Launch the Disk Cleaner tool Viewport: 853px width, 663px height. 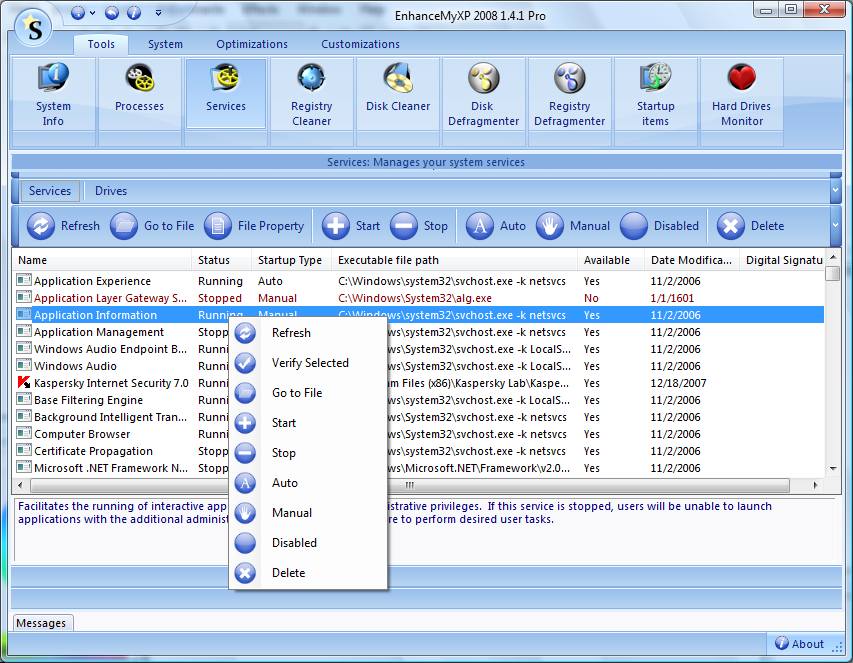[397, 80]
